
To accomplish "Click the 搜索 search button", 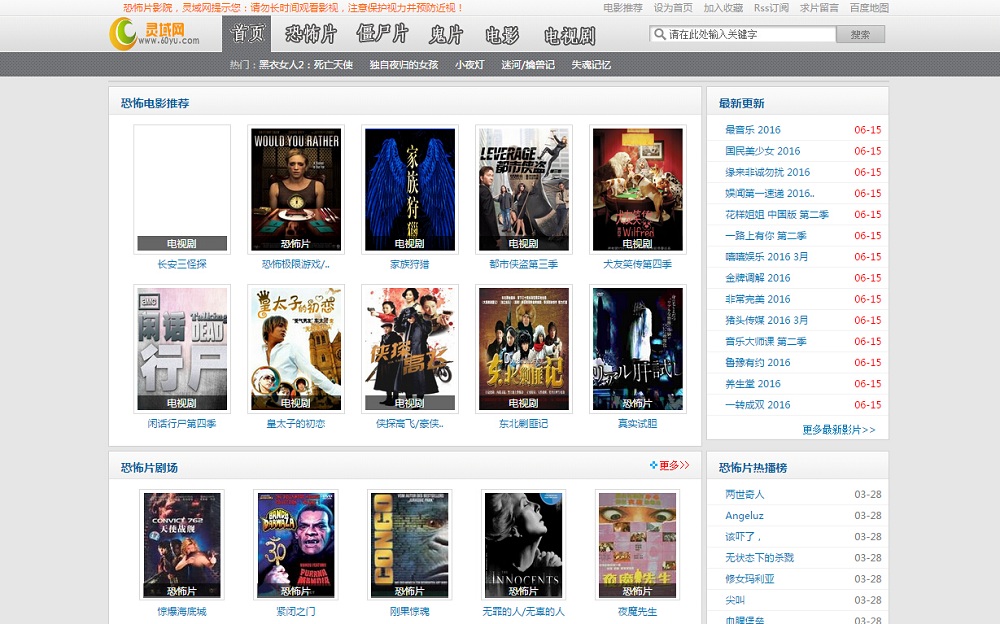I will click(x=860, y=34).
